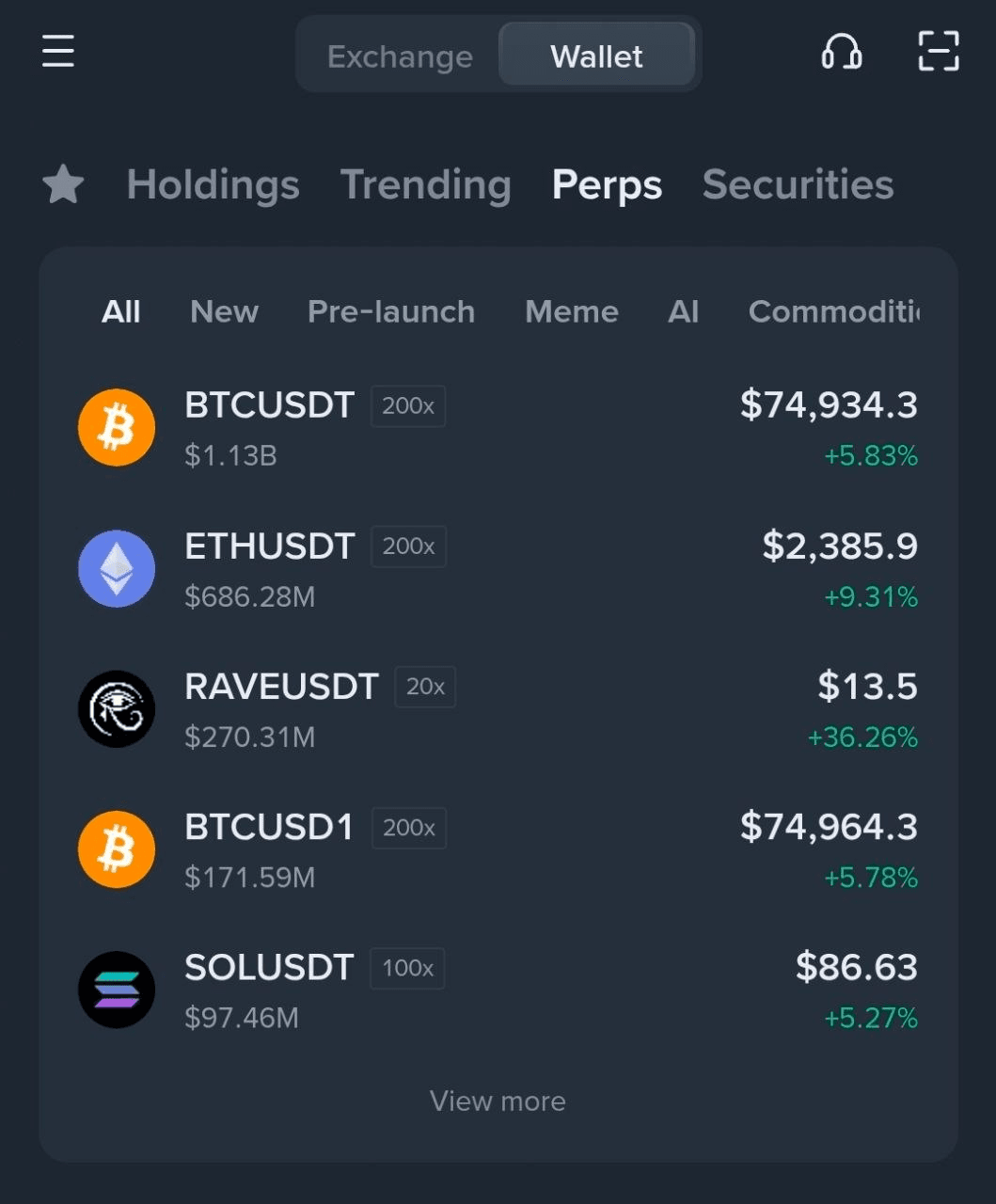The image size is (996, 1204).
Task: Open the Holdings tab
Action: click(213, 184)
